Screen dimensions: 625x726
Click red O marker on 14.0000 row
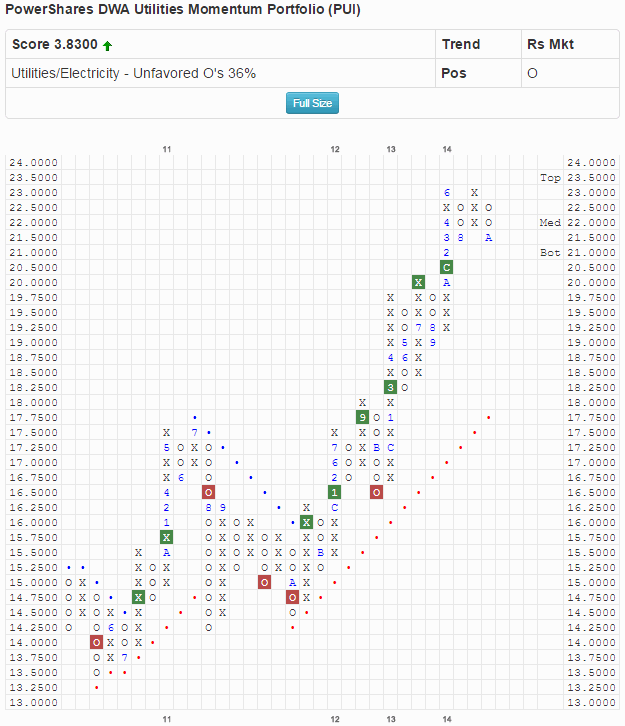click(x=96, y=642)
